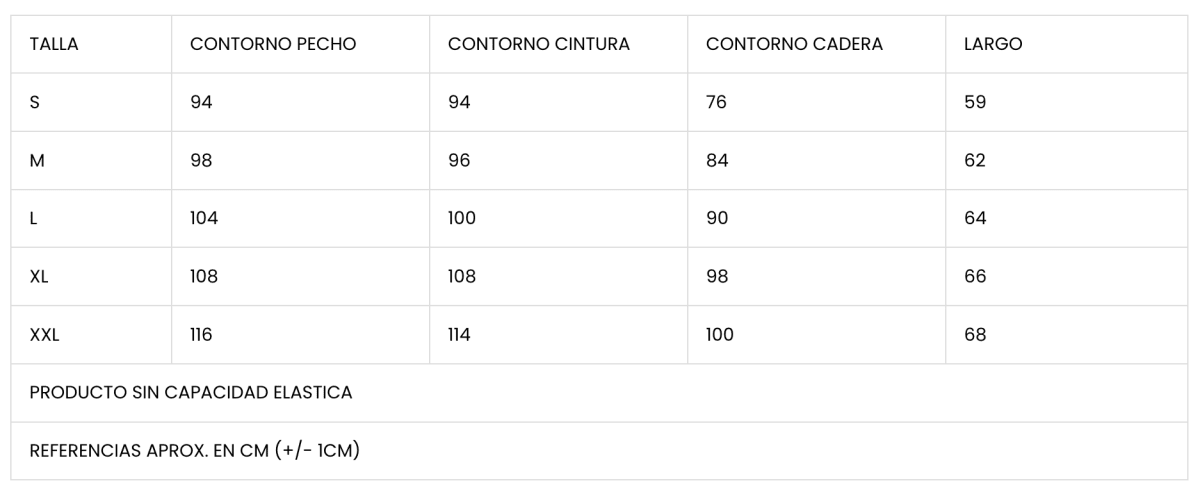Click the size M row label

coord(37,160)
